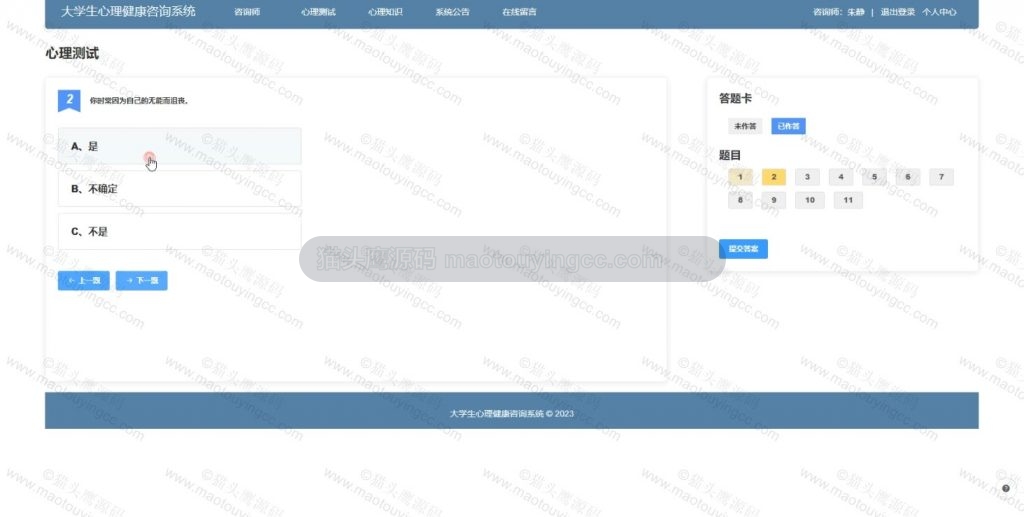Click the footer text 大学生心理健康咨询系统 © 2023
The height and width of the screenshot is (517, 1024).
tap(512, 413)
